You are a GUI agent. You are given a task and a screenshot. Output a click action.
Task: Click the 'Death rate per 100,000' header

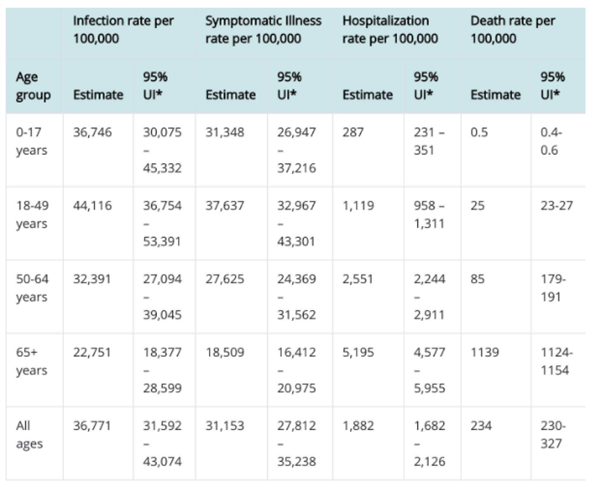tap(512, 29)
